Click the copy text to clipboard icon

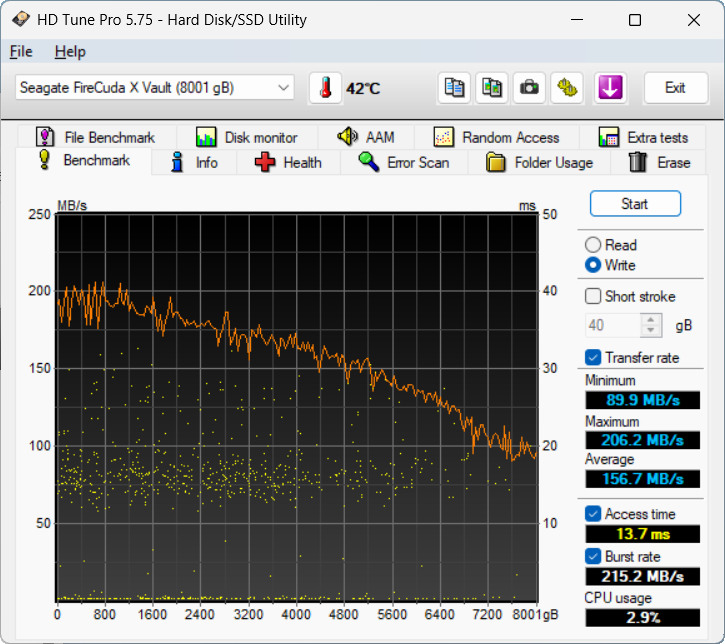pyautogui.click(x=454, y=88)
